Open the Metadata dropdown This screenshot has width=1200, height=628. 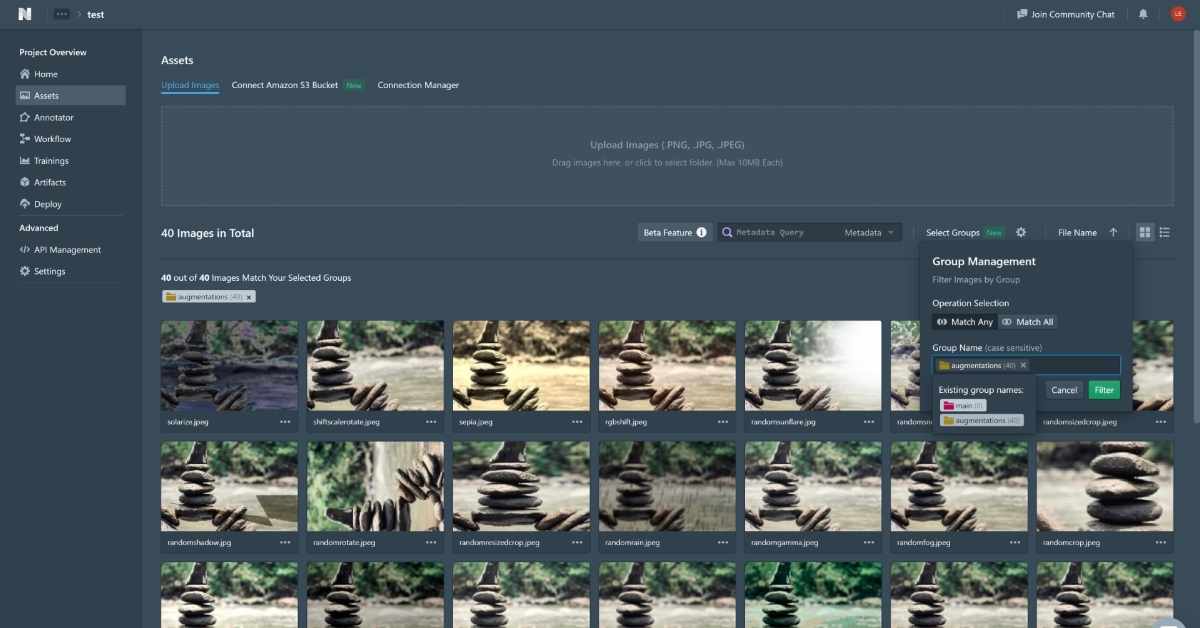coord(869,232)
